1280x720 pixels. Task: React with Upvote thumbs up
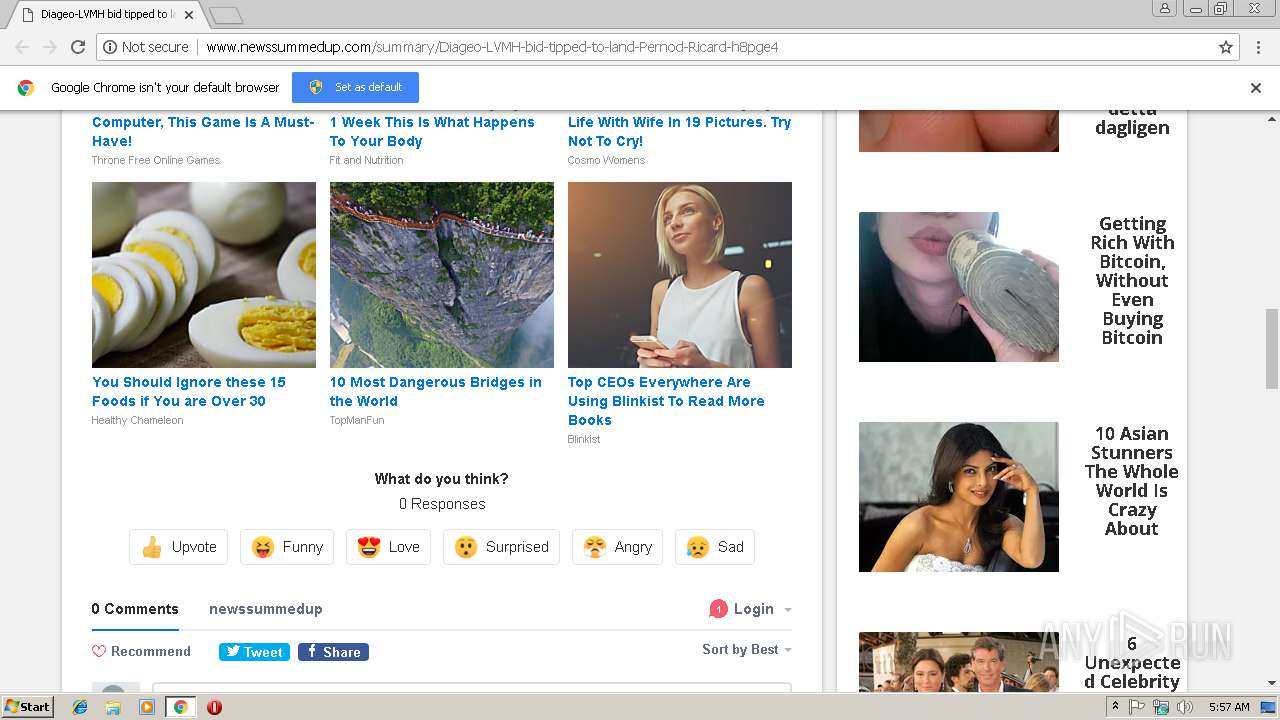point(179,547)
